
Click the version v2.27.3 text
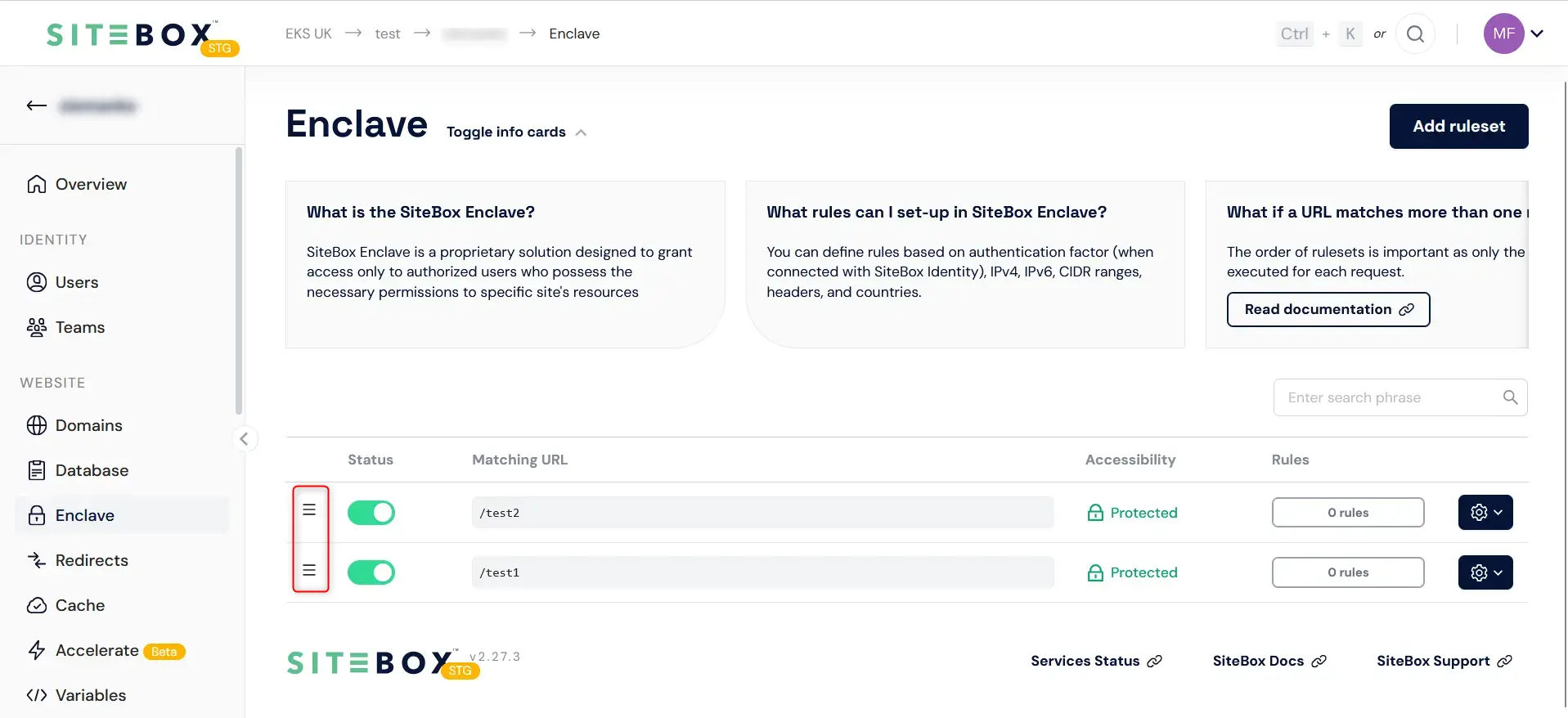tap(495, 657)
